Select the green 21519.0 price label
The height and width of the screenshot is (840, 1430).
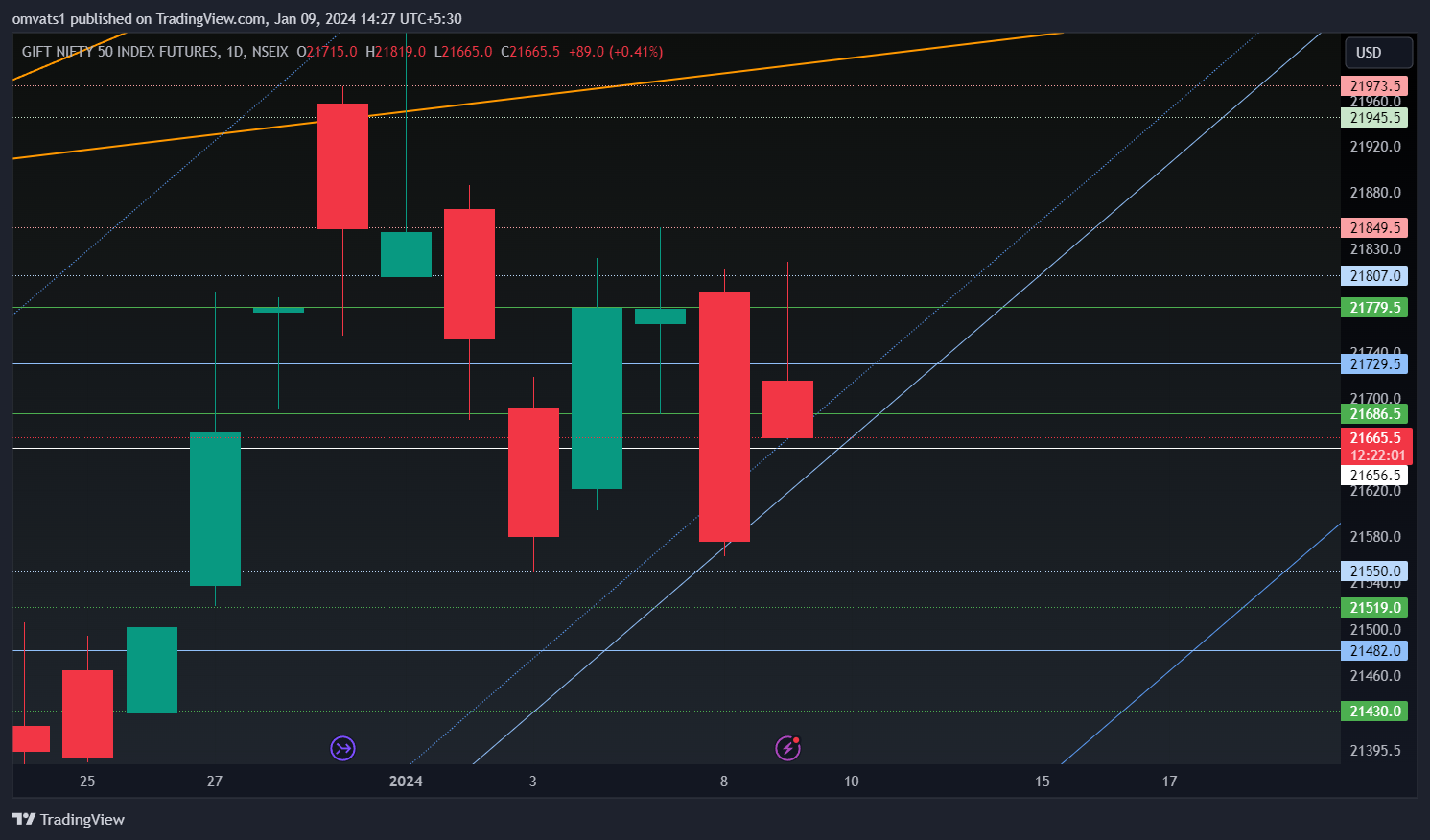[x=1374, y=608]
